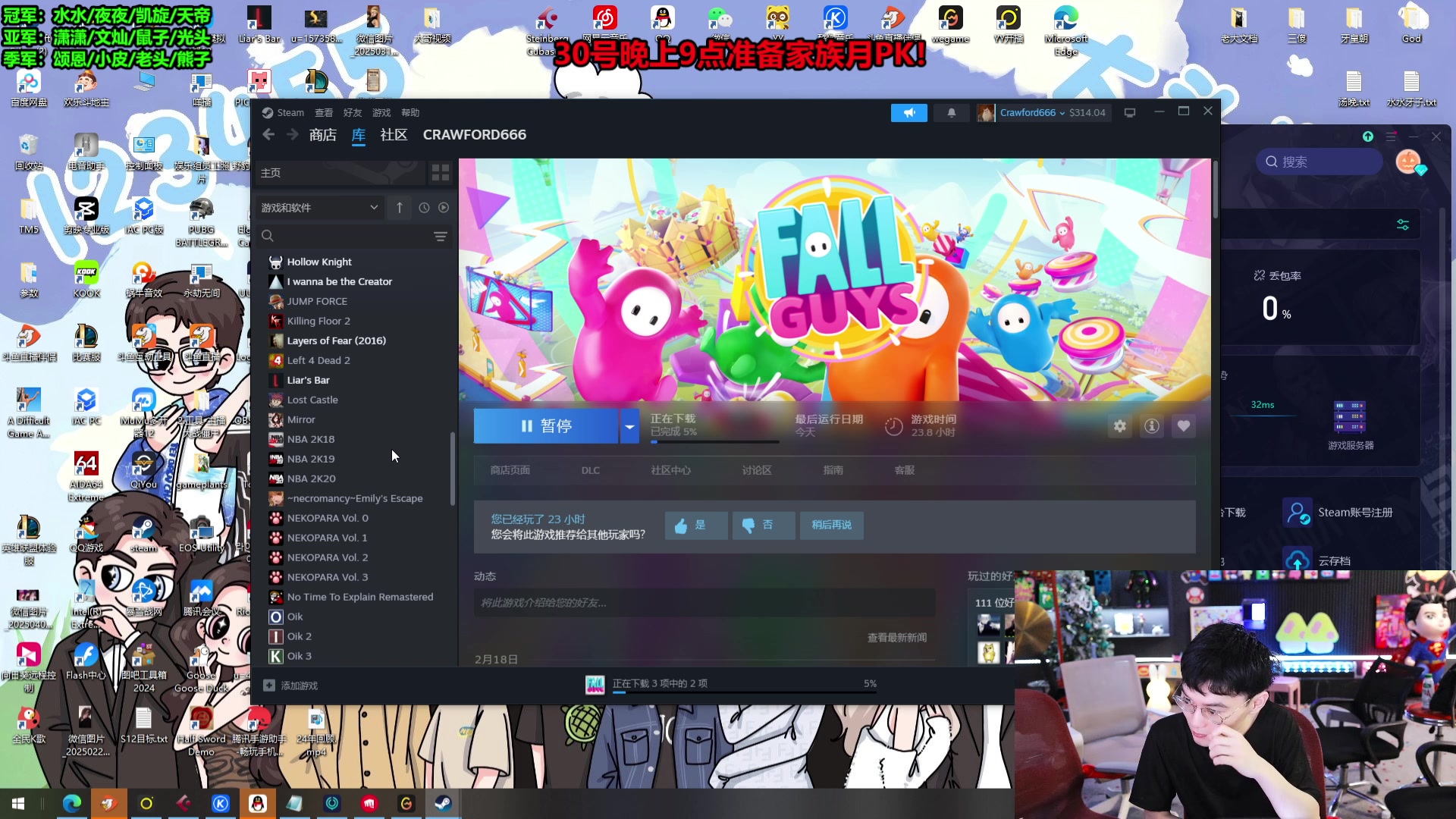Click the Steam forward arrow
The width and height of the screenshot is (1456, 819).
tap(293, 134)
